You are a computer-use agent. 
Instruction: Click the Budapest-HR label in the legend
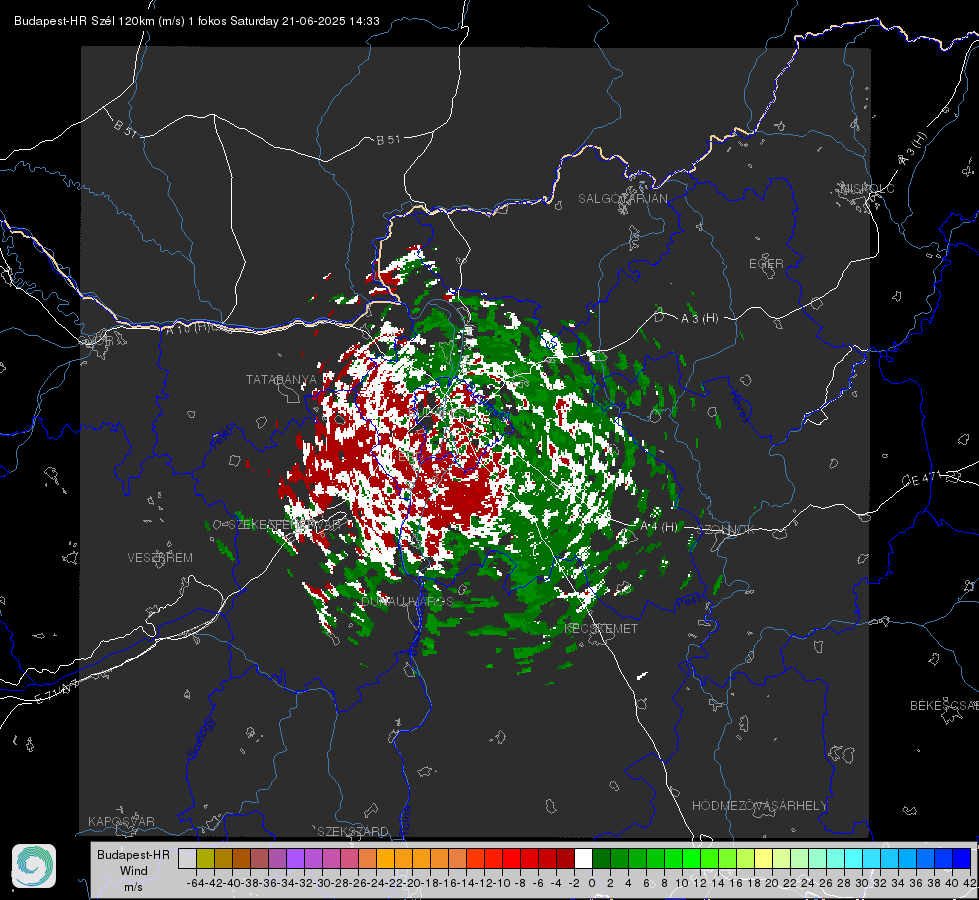134,854
